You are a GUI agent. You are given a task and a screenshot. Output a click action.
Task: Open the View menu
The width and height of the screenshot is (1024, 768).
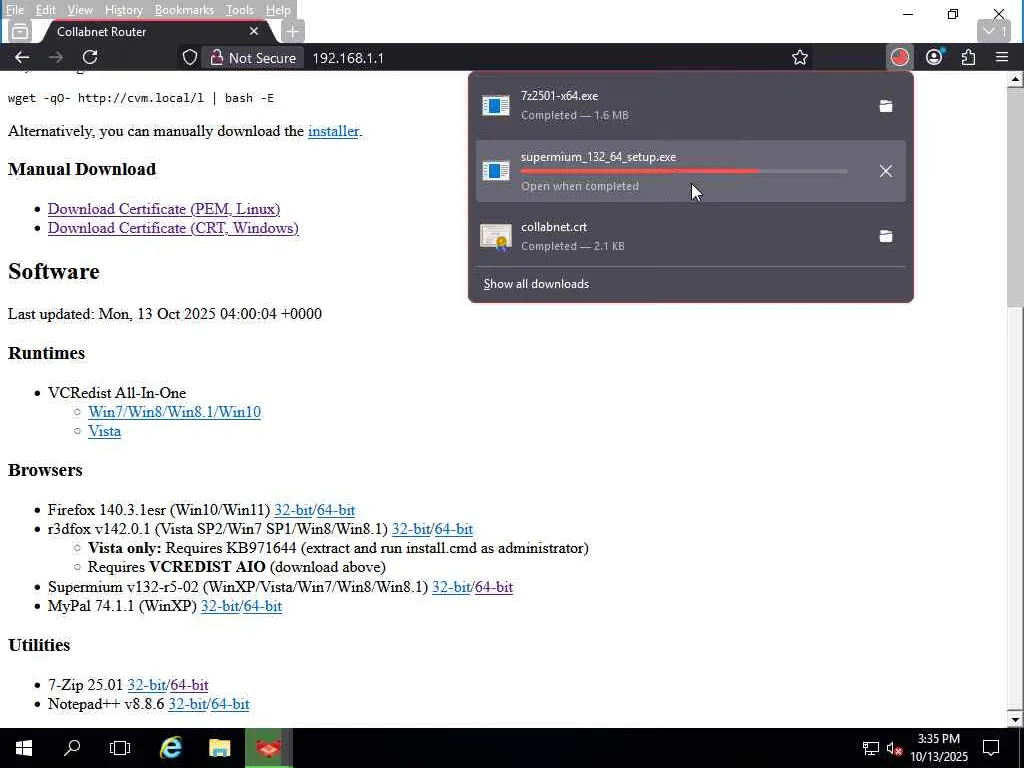click(80, 10)
